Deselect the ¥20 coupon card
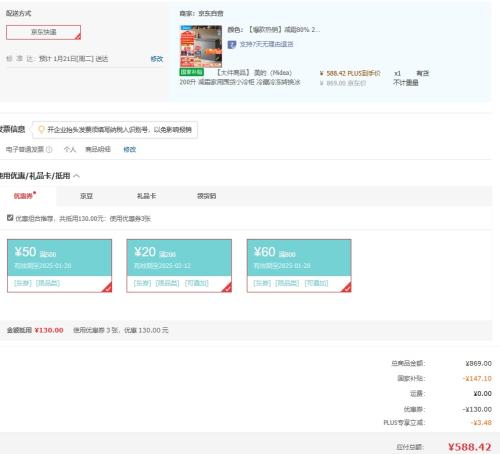This screenshot has height=454, width=500. tap(179, 266)
